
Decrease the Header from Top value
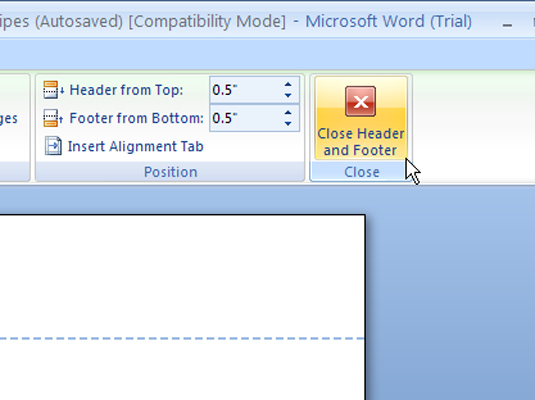pos(288,96)
